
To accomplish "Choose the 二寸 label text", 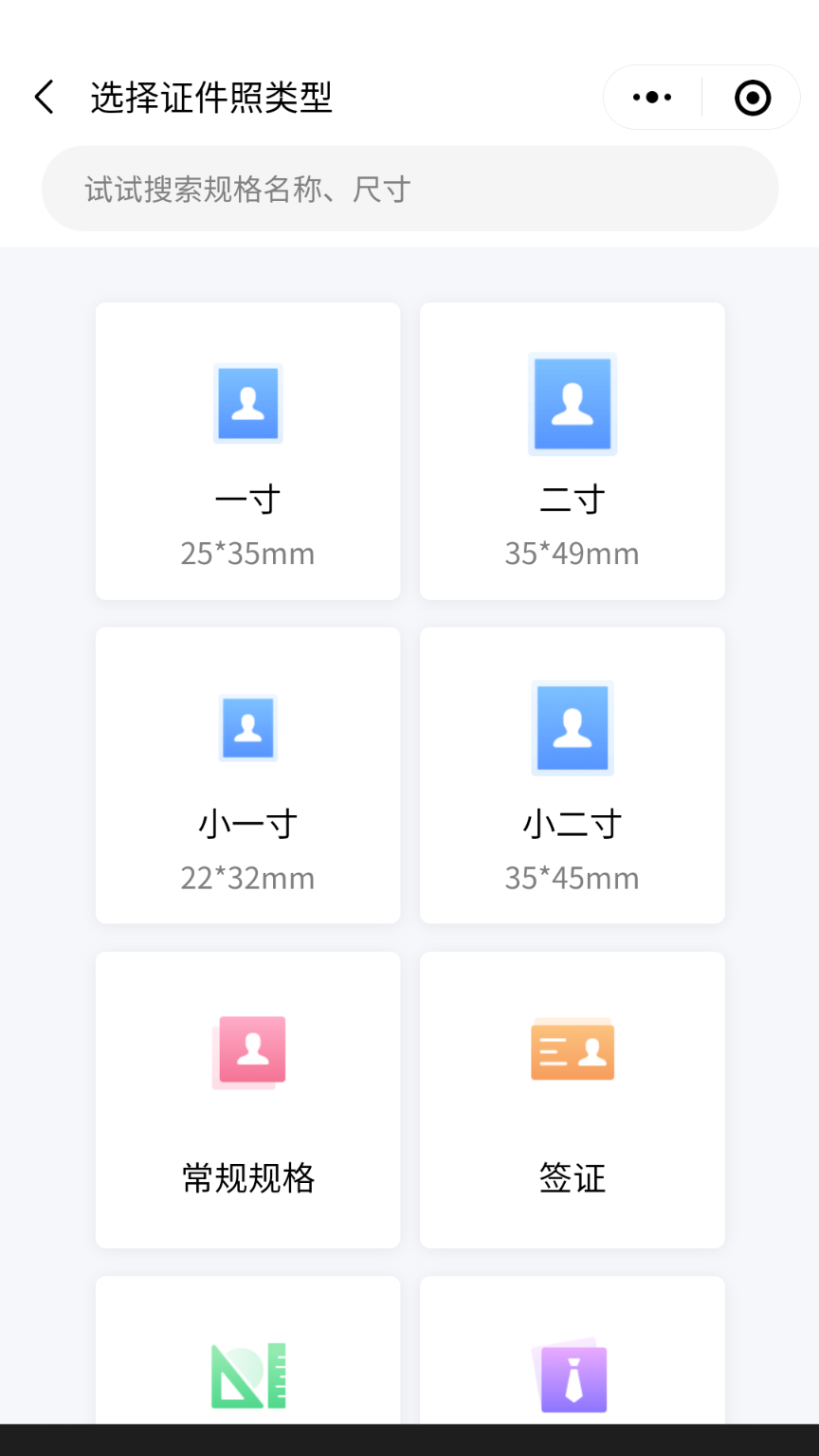I will (573, 500).
